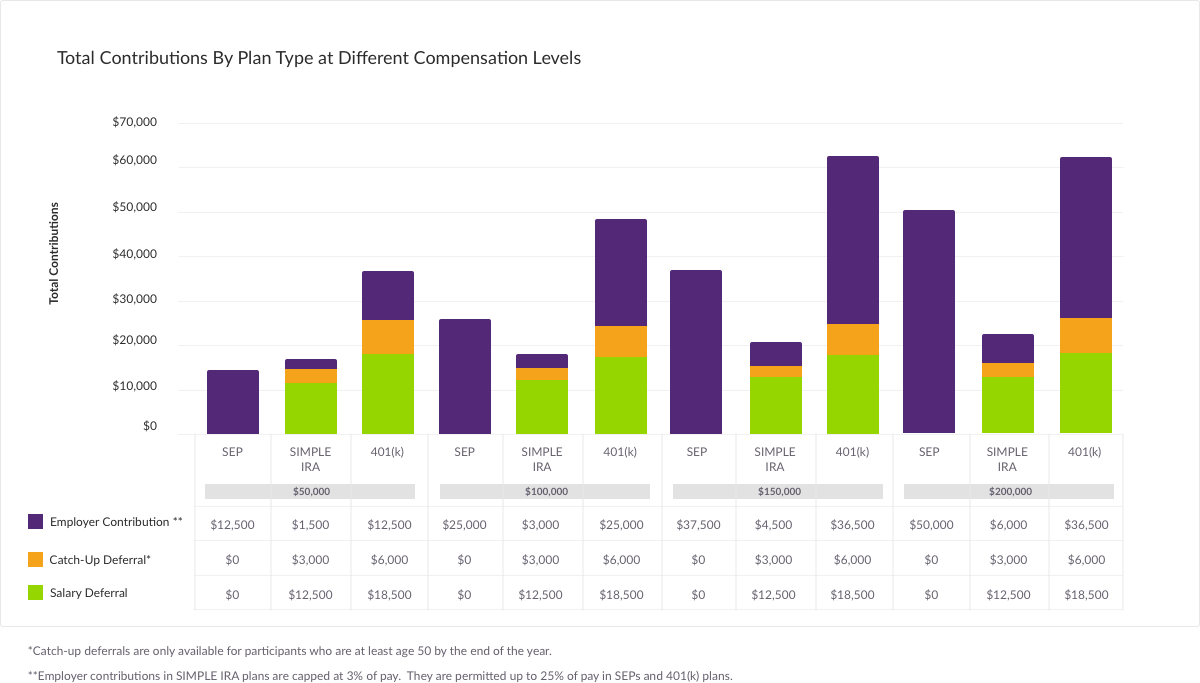This screenshot has height=683, width=1200.
Task: Click the green segment of the $50,000 401(k) bar
Action: (388, 393)
